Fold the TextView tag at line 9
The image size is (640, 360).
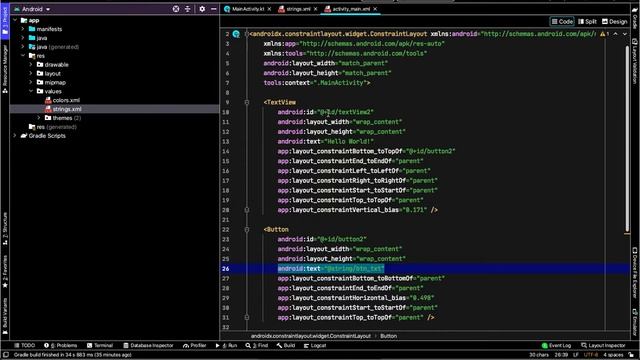(x=247, y=102)
